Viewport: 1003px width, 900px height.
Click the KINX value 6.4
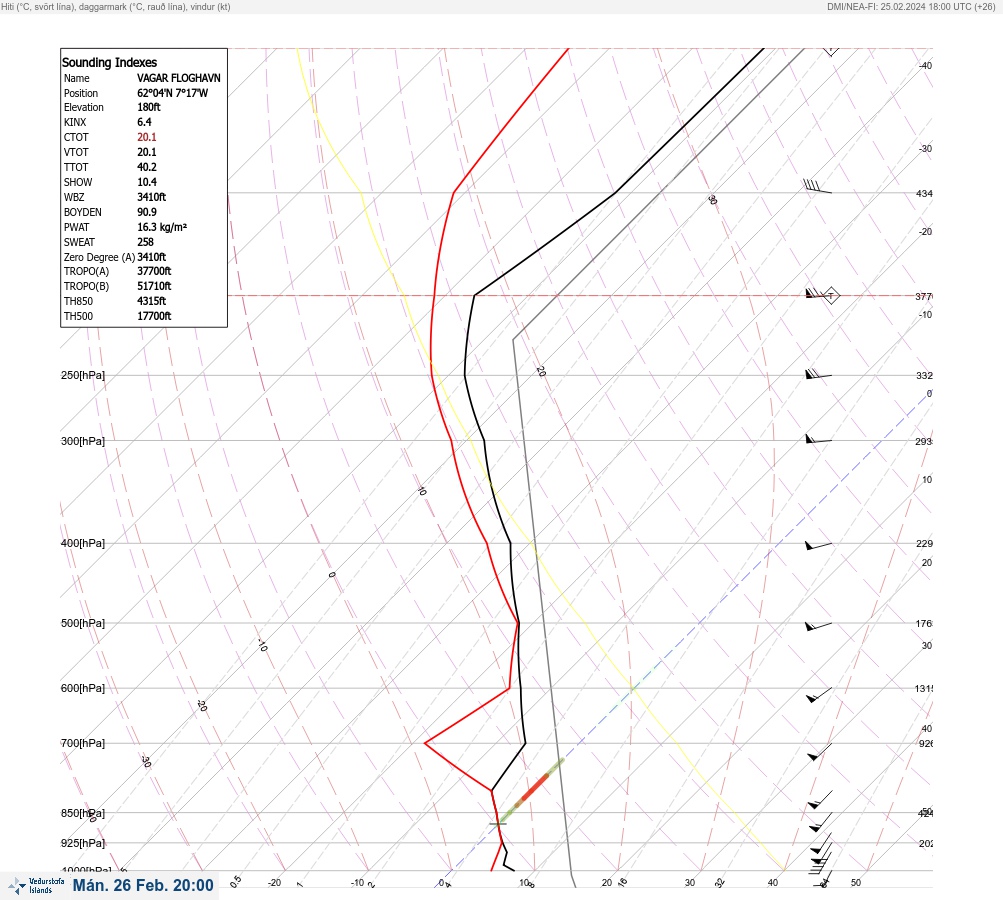point(144,122)
